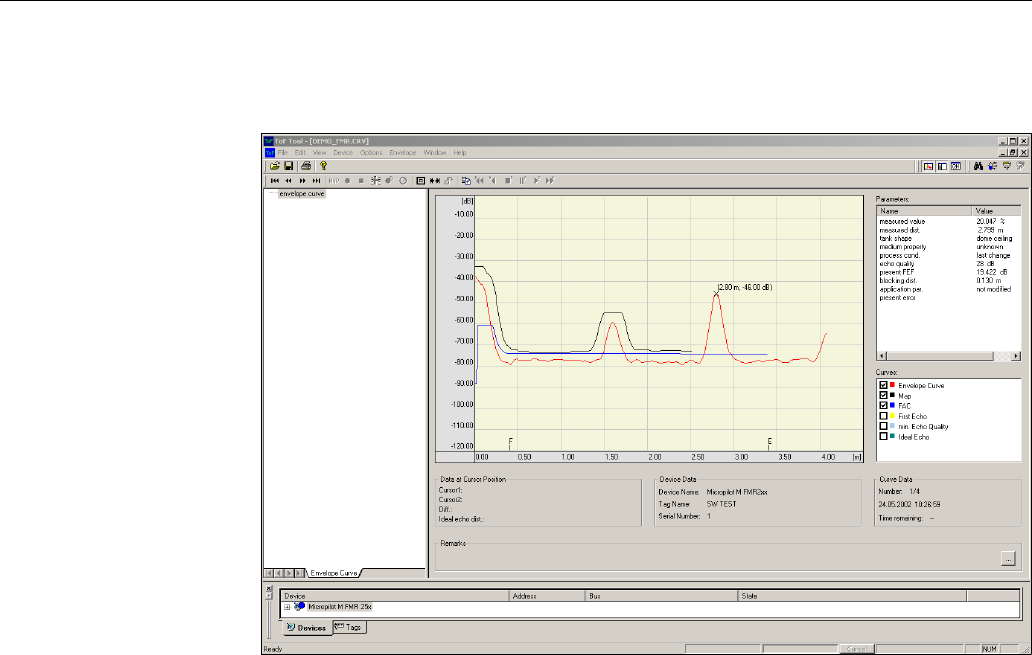Uncheck the Envelope Curve checkbox
Viewport: 1032px width, 655px height.
(x=883, y=385)
